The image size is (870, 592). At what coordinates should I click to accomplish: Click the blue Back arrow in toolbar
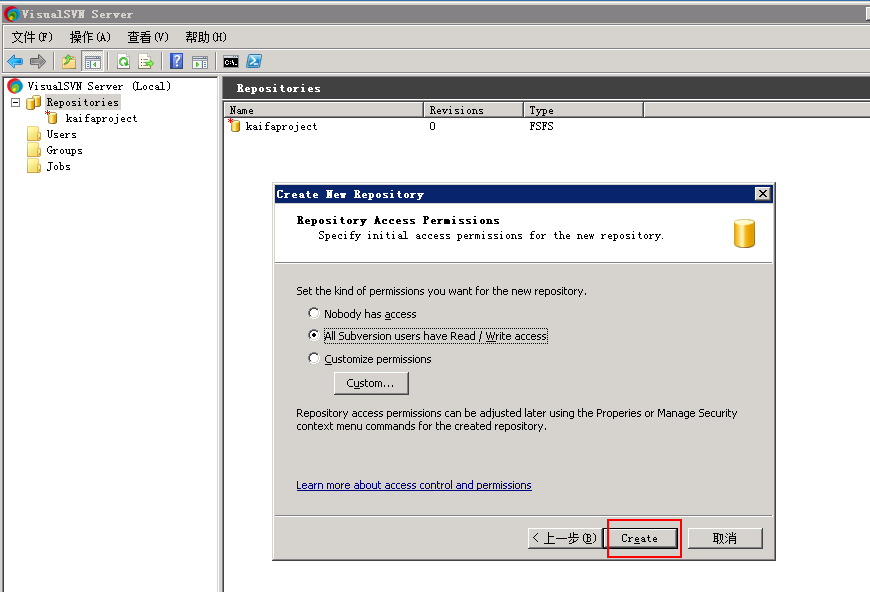(x=15, y=61)
